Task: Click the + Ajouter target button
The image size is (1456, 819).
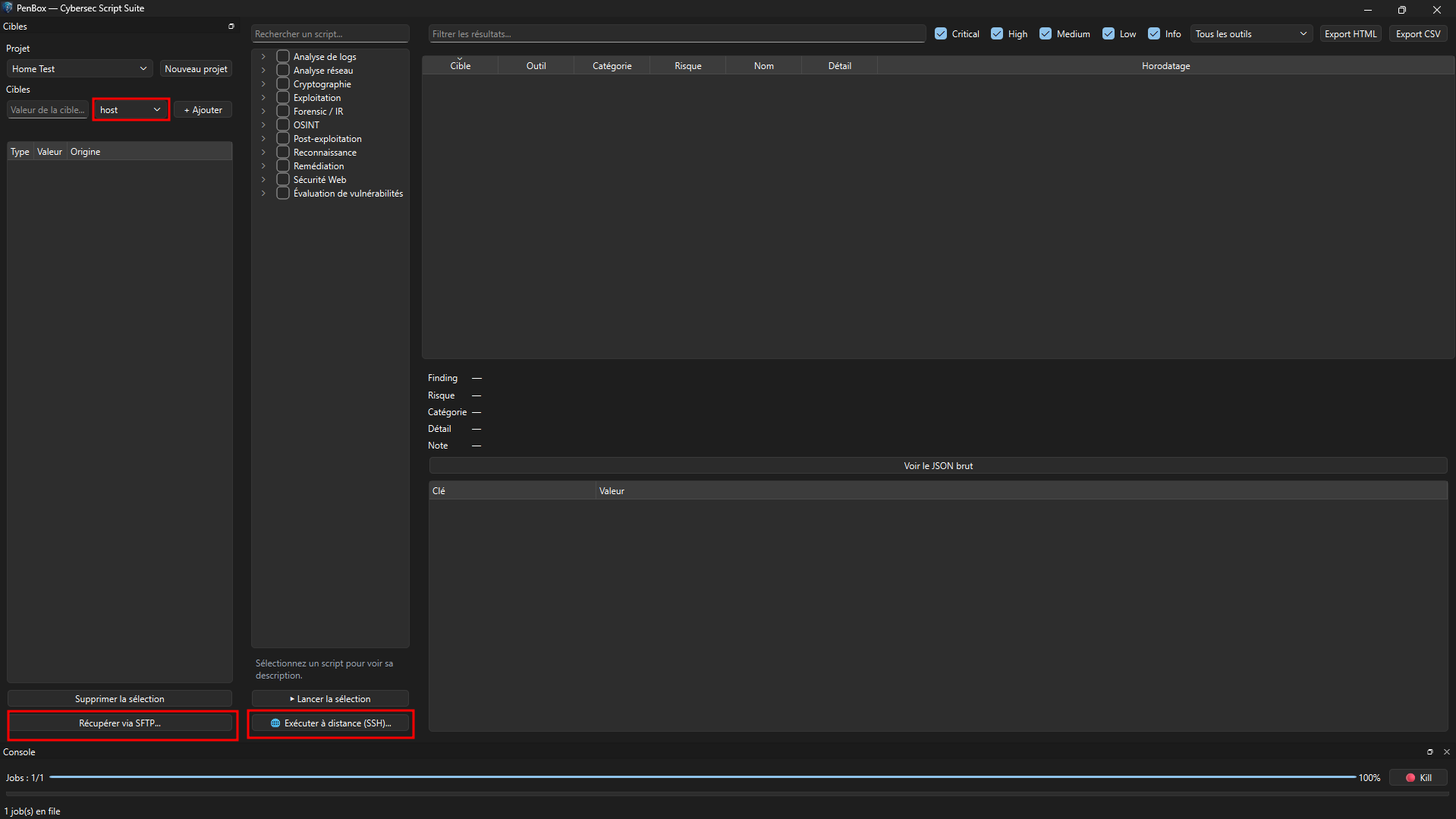Action: click(203, 109)
